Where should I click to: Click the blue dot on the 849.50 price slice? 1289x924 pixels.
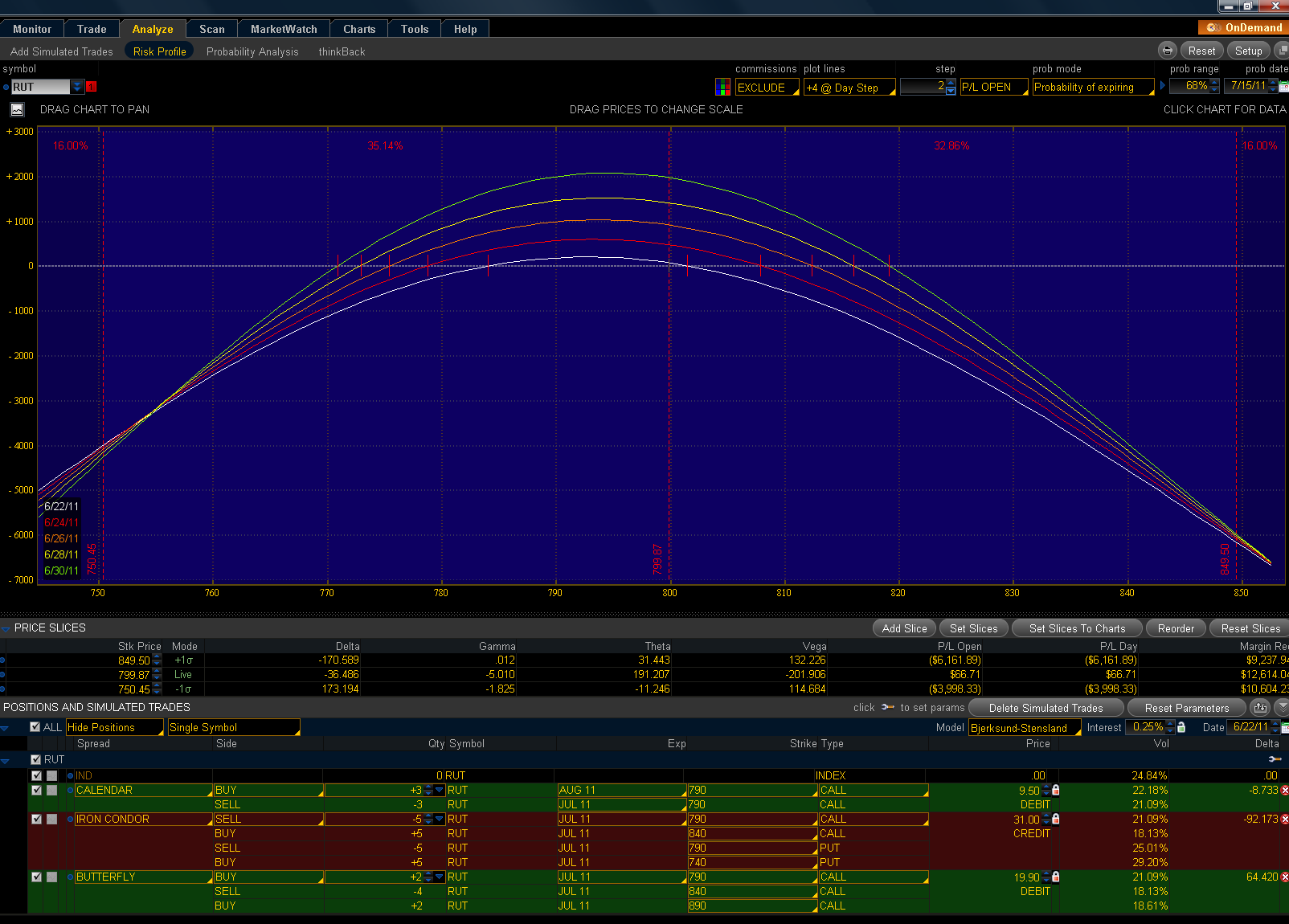pos(2,660)
